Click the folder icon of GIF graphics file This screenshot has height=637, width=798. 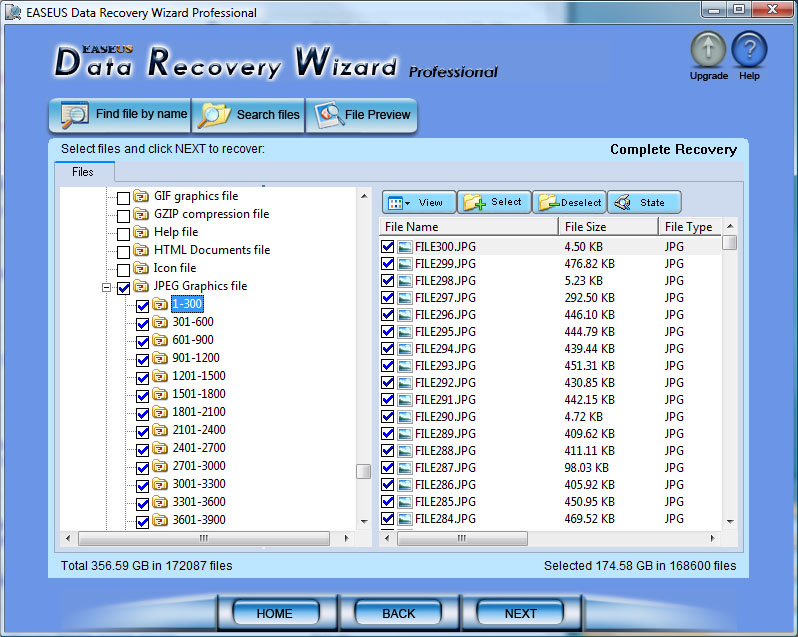141,196
